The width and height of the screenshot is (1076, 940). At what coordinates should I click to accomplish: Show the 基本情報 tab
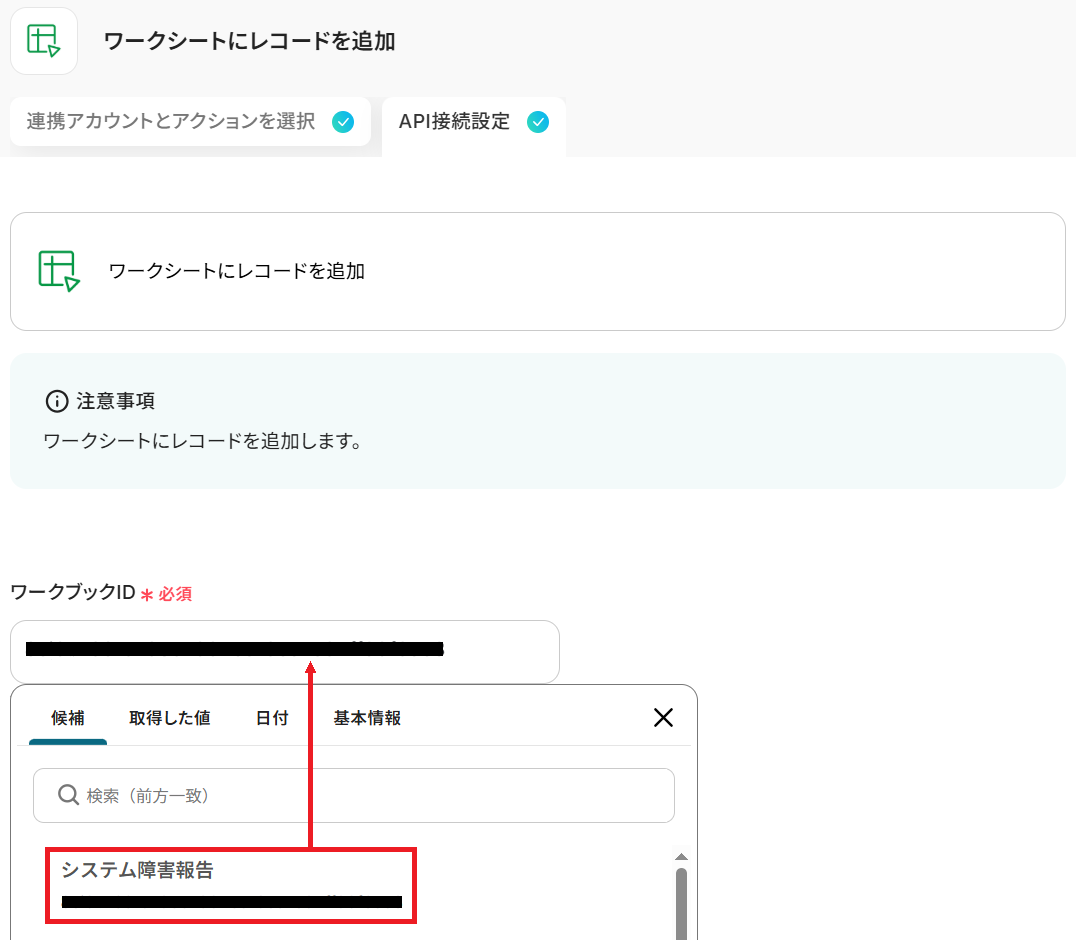(x=367, y=718)
